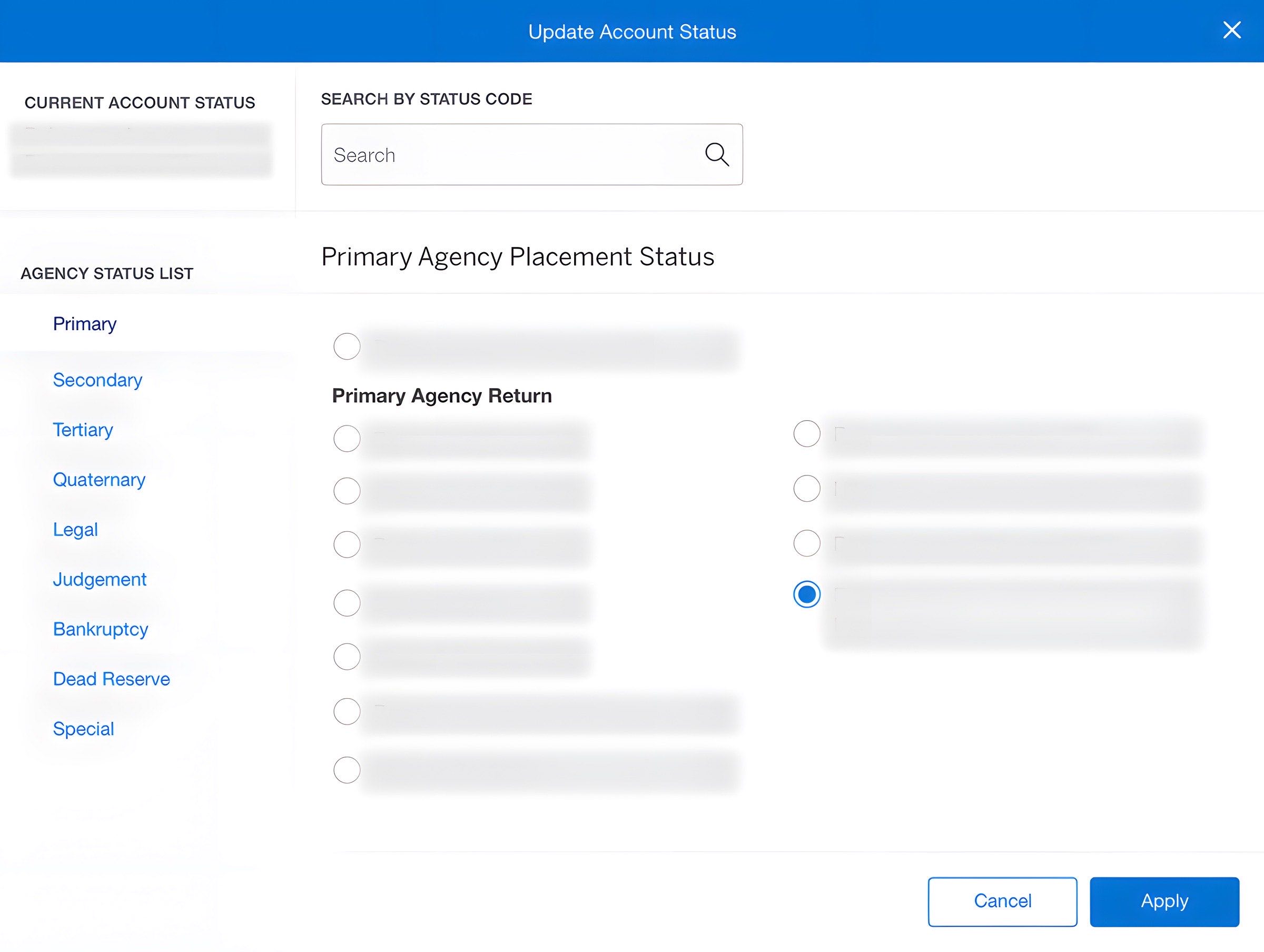1264x952 pixels.
Task: Select radio button above Primary Agency Return
Action: (347, 346)
